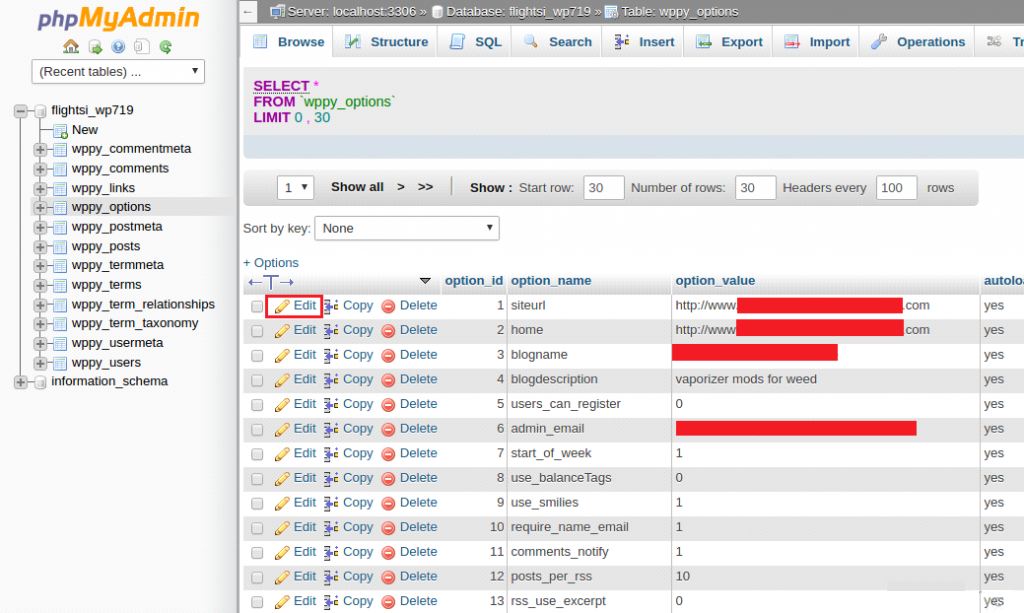Click the collapse navigation arrow at top-left of header
Image resolution: width=1024 pixels, height=613 pixels.
(x=250, y=12)
